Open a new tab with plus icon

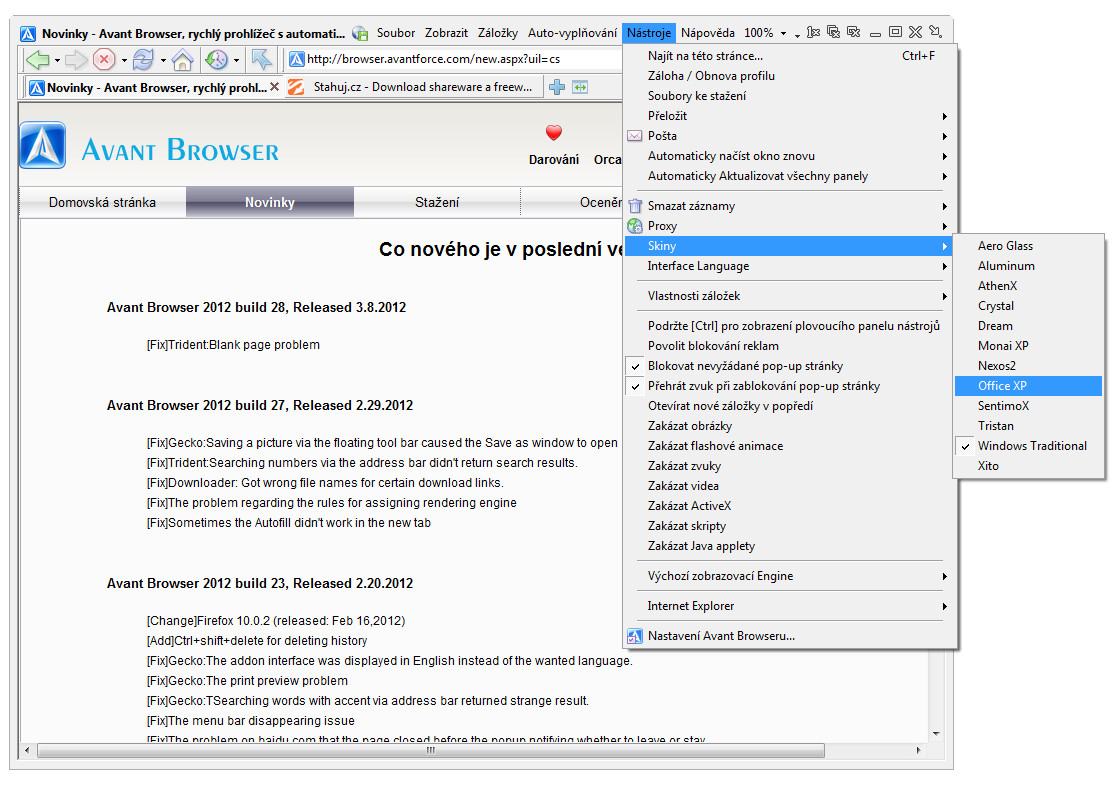point(557,87)
